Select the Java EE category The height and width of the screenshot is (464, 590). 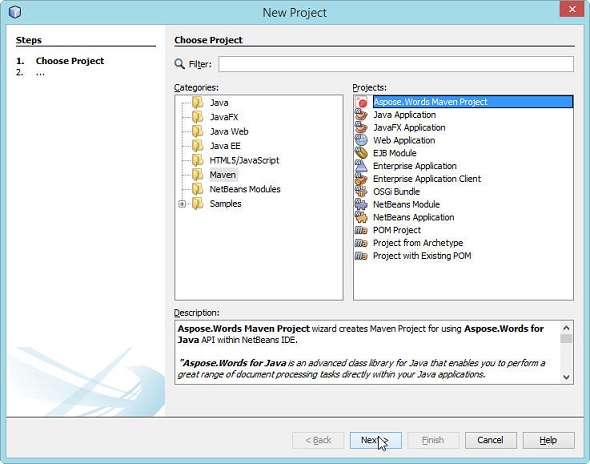pyautogui.click(x=225, y=146)
